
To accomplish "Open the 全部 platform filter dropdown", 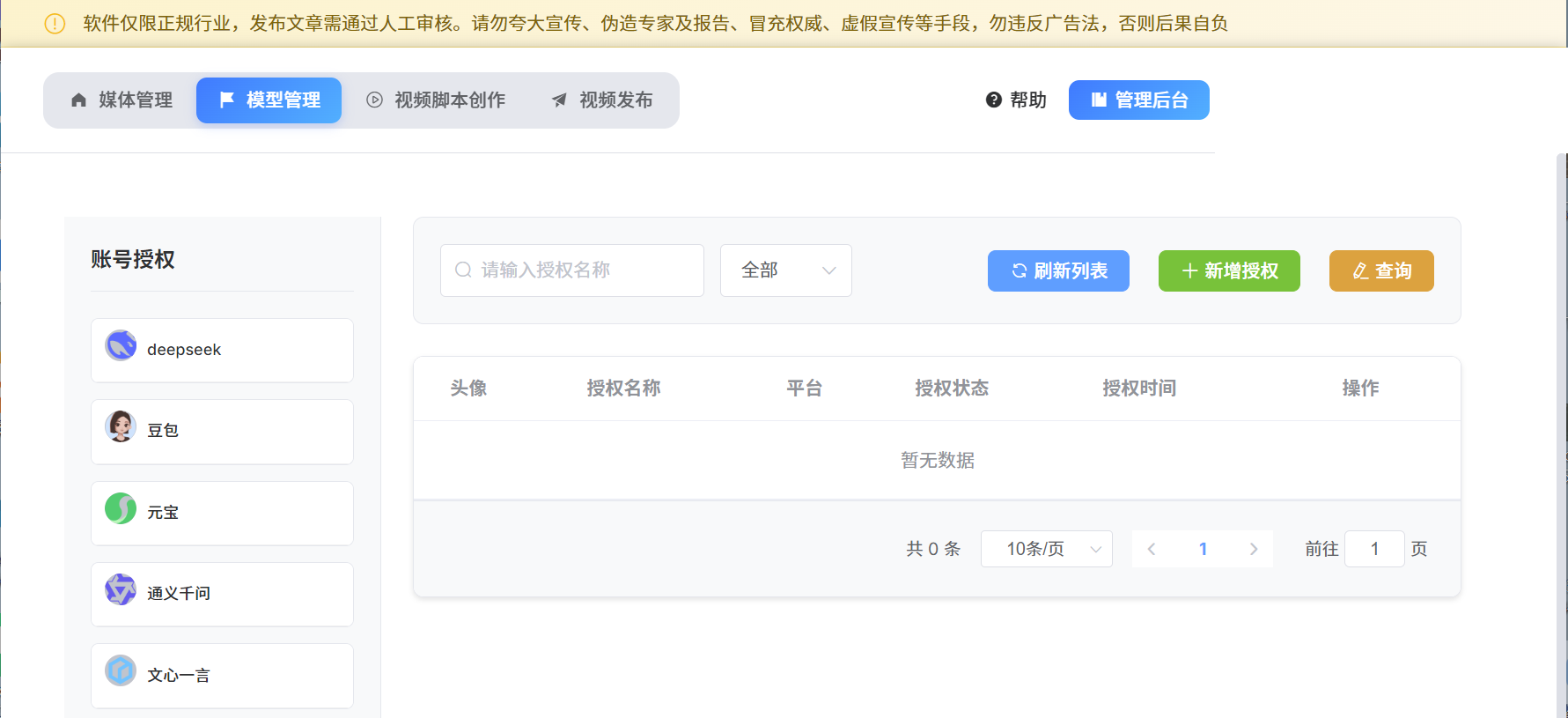I will coord(786,270).
